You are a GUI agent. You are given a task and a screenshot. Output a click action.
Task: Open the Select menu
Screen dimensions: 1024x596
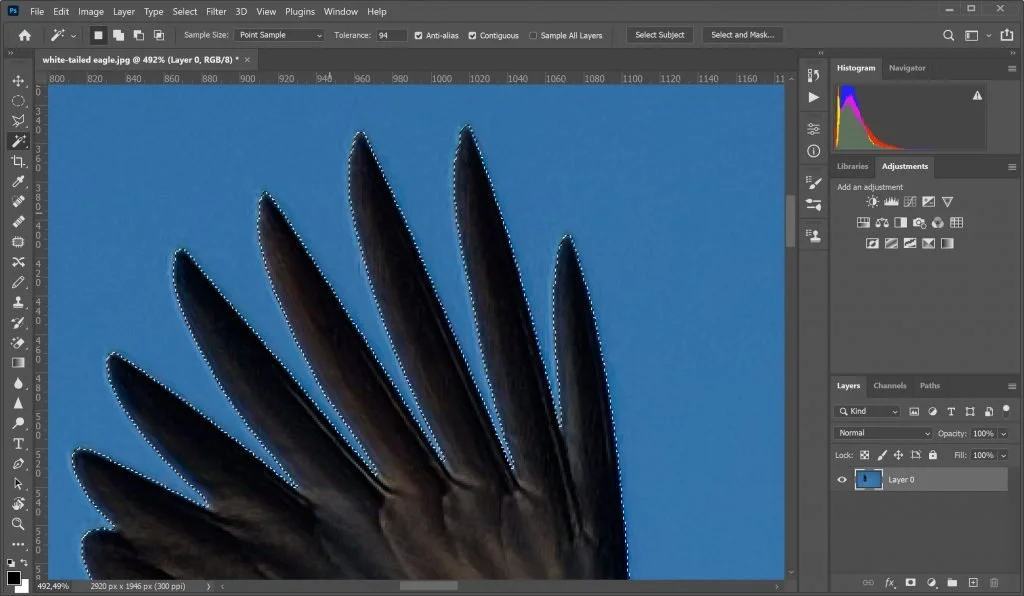(x=184, y=11)
